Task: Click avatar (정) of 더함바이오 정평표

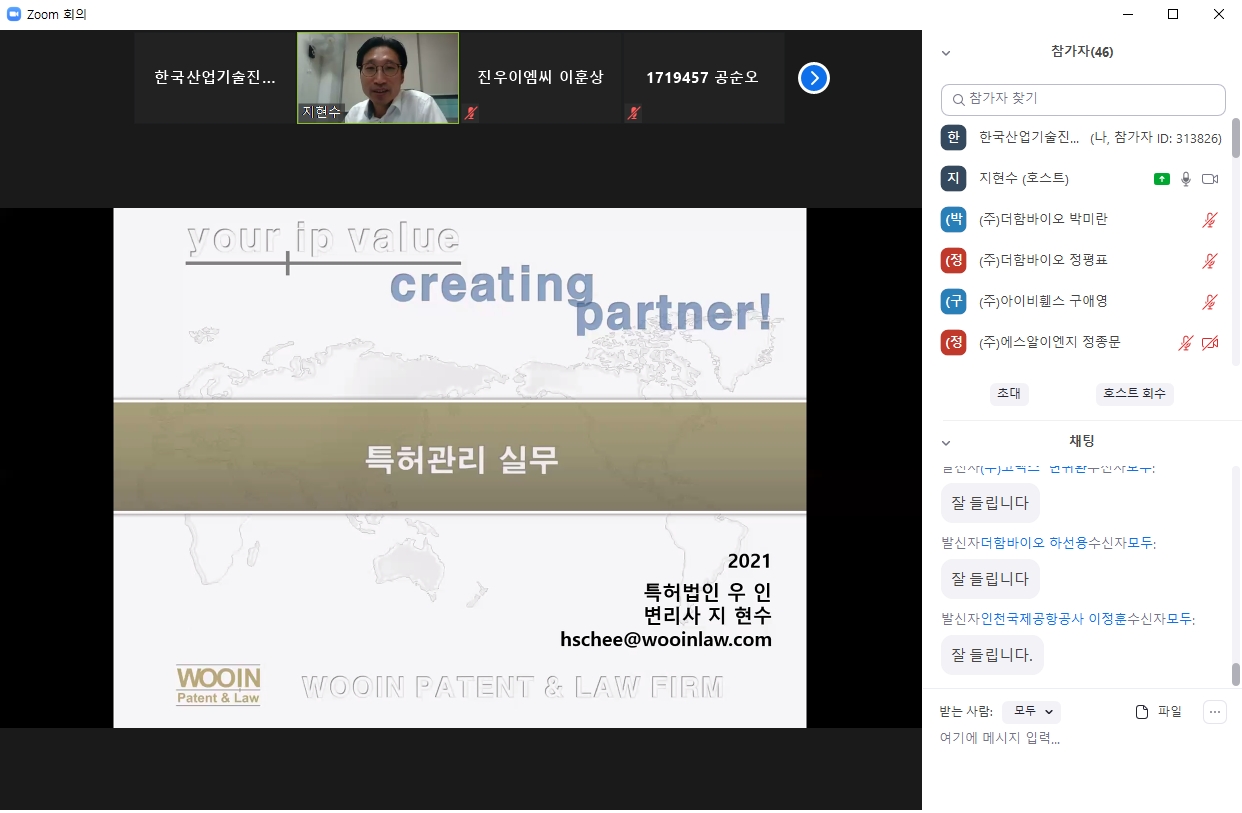Action: point(953,261)
